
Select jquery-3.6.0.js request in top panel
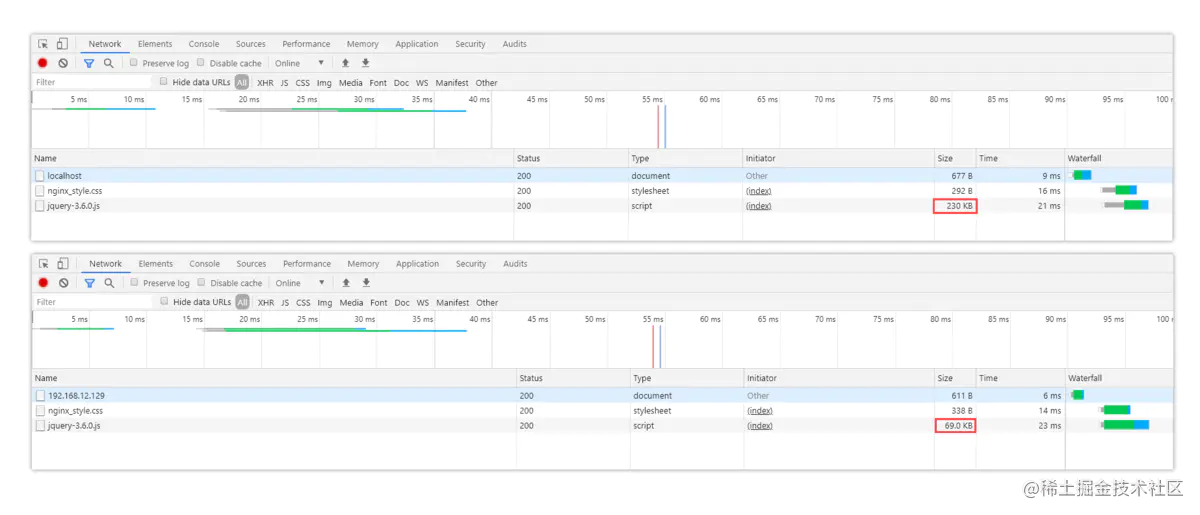(601, 206)
